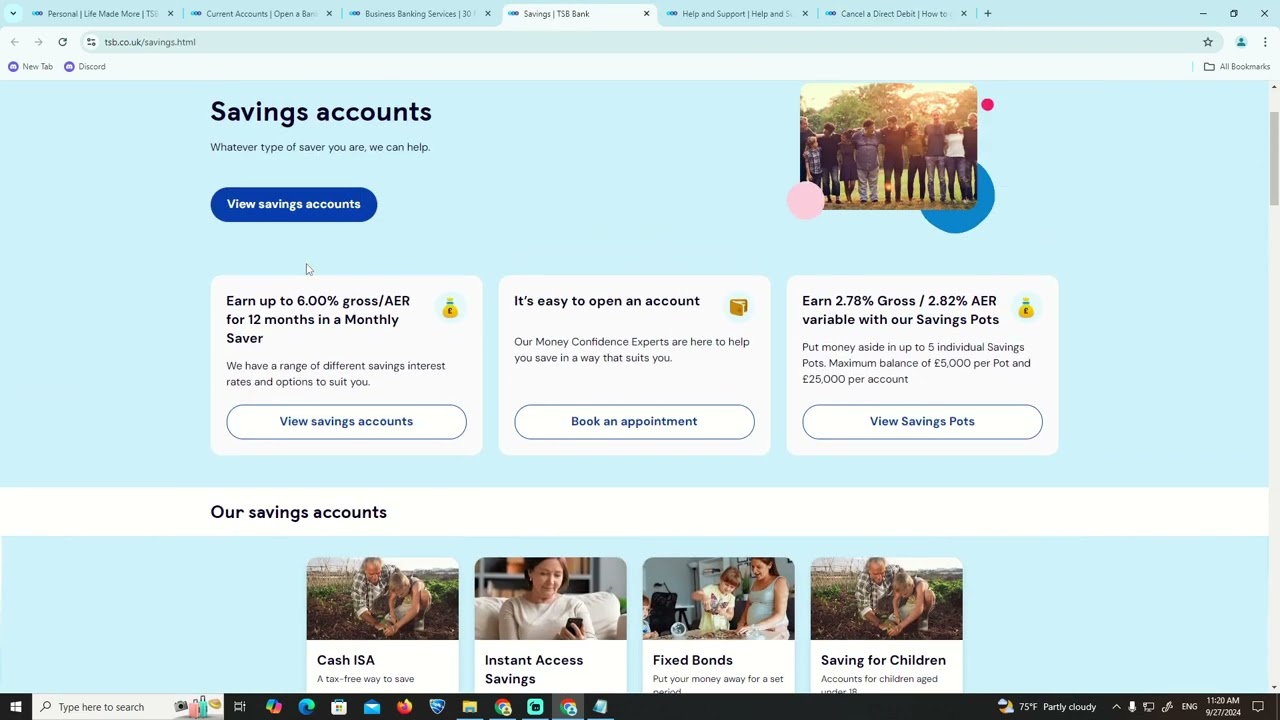Open the Discord bookmark
This screenshot has height=720, width=1280.
(84, 66)
